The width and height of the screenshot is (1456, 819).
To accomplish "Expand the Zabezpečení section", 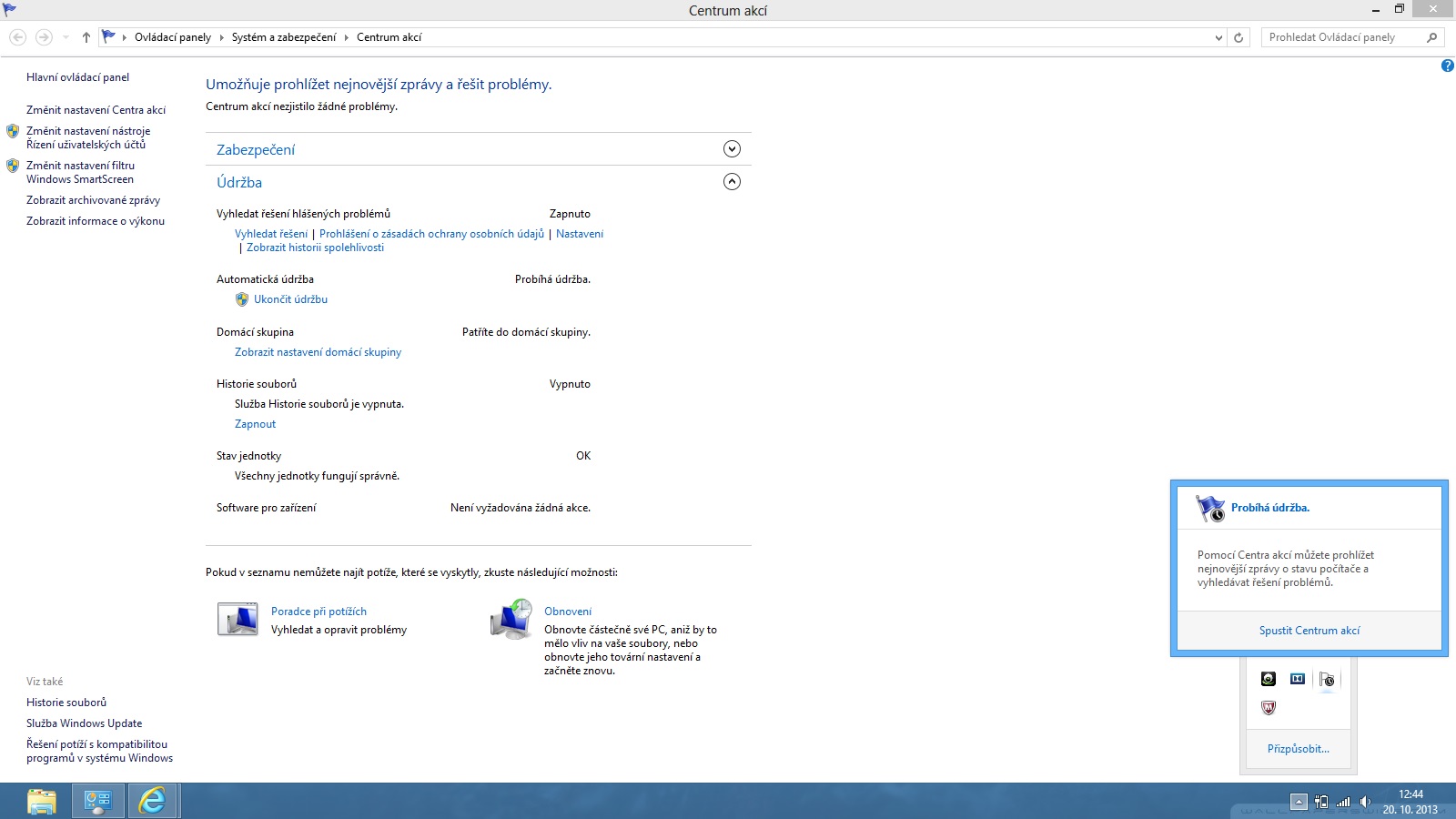I will [x=732, y=149].
